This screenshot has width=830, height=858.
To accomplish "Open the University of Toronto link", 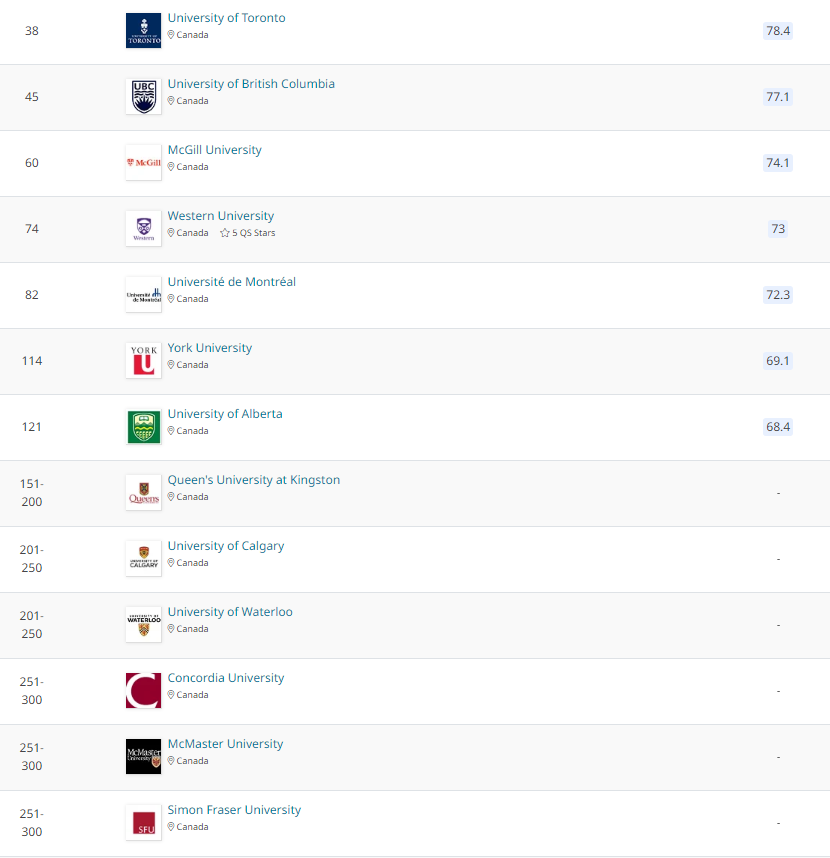I will [226, 18].
